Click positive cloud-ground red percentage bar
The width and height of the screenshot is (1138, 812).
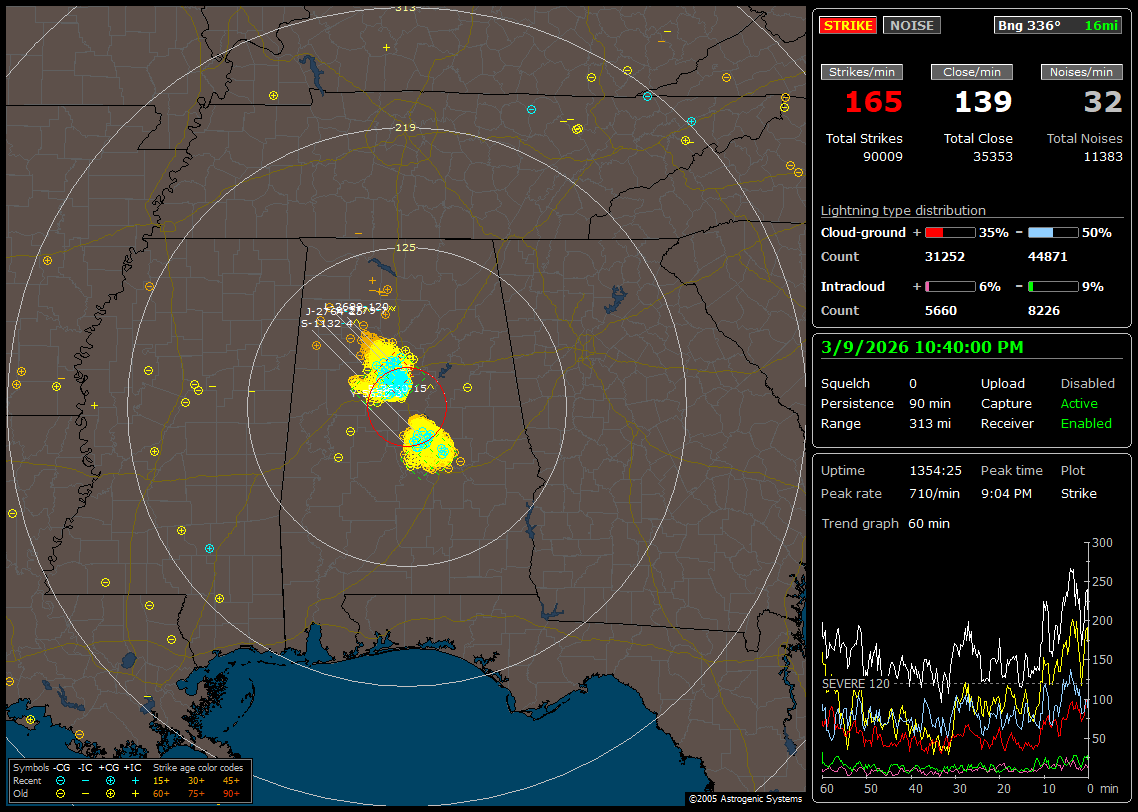pos(949,232)
